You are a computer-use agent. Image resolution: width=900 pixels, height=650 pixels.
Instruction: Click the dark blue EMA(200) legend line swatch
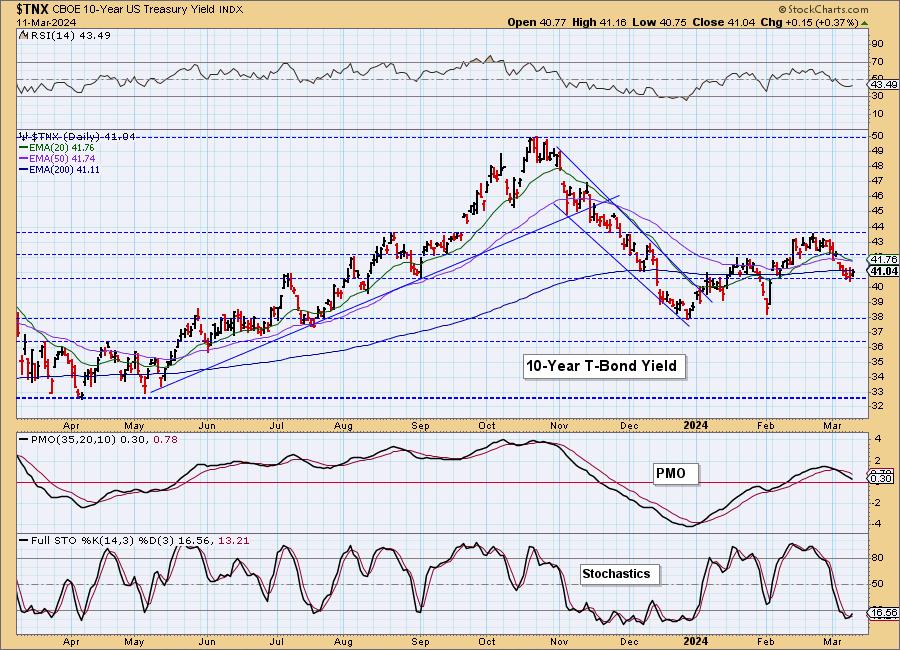tap(24, 170)
